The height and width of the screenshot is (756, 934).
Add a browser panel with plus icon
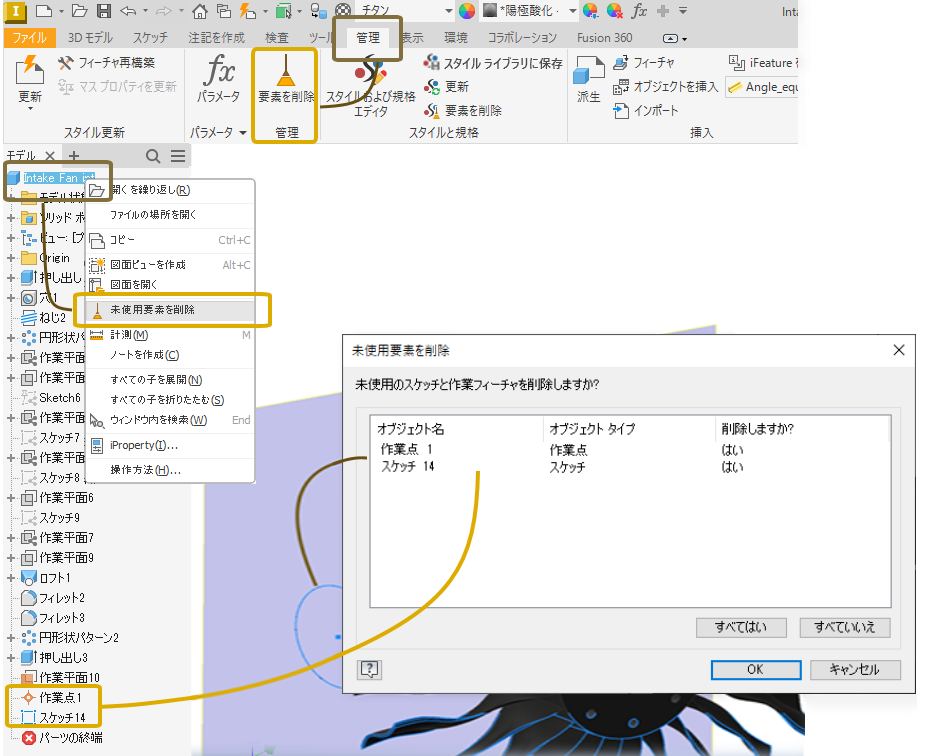coord(74,156)
